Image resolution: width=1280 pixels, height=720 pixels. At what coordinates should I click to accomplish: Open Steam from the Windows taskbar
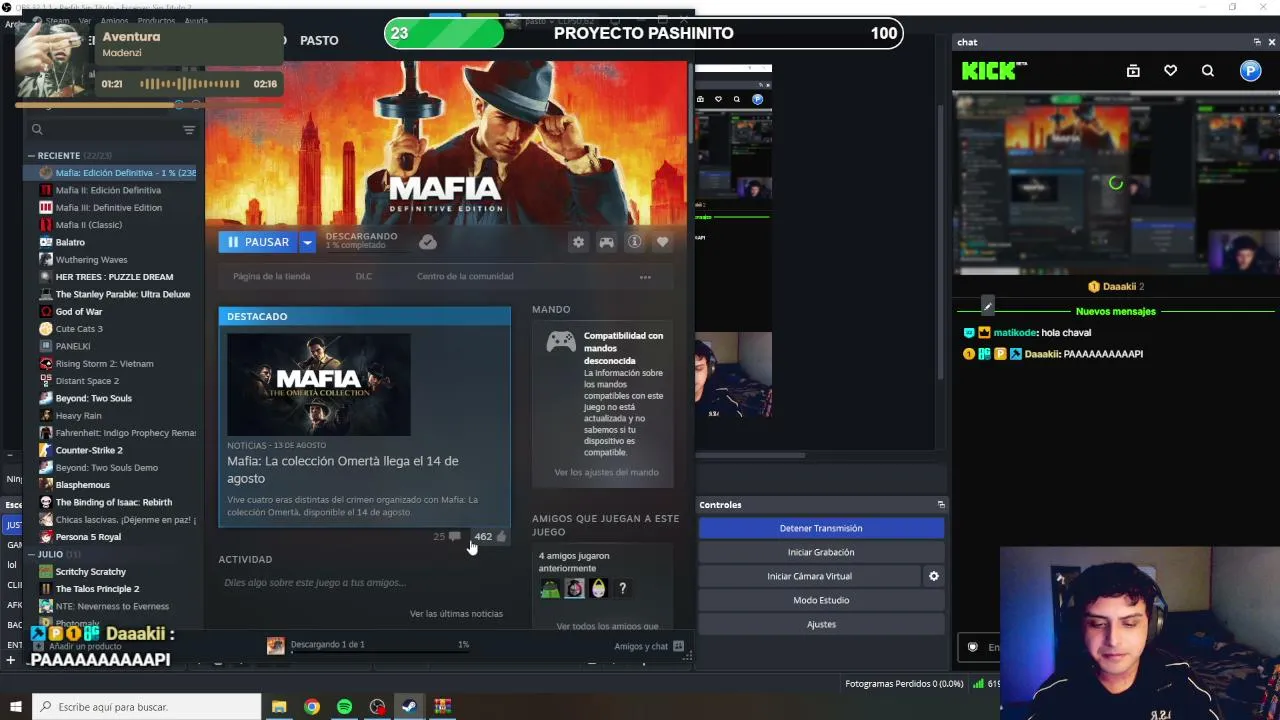(x=409, y=707)
